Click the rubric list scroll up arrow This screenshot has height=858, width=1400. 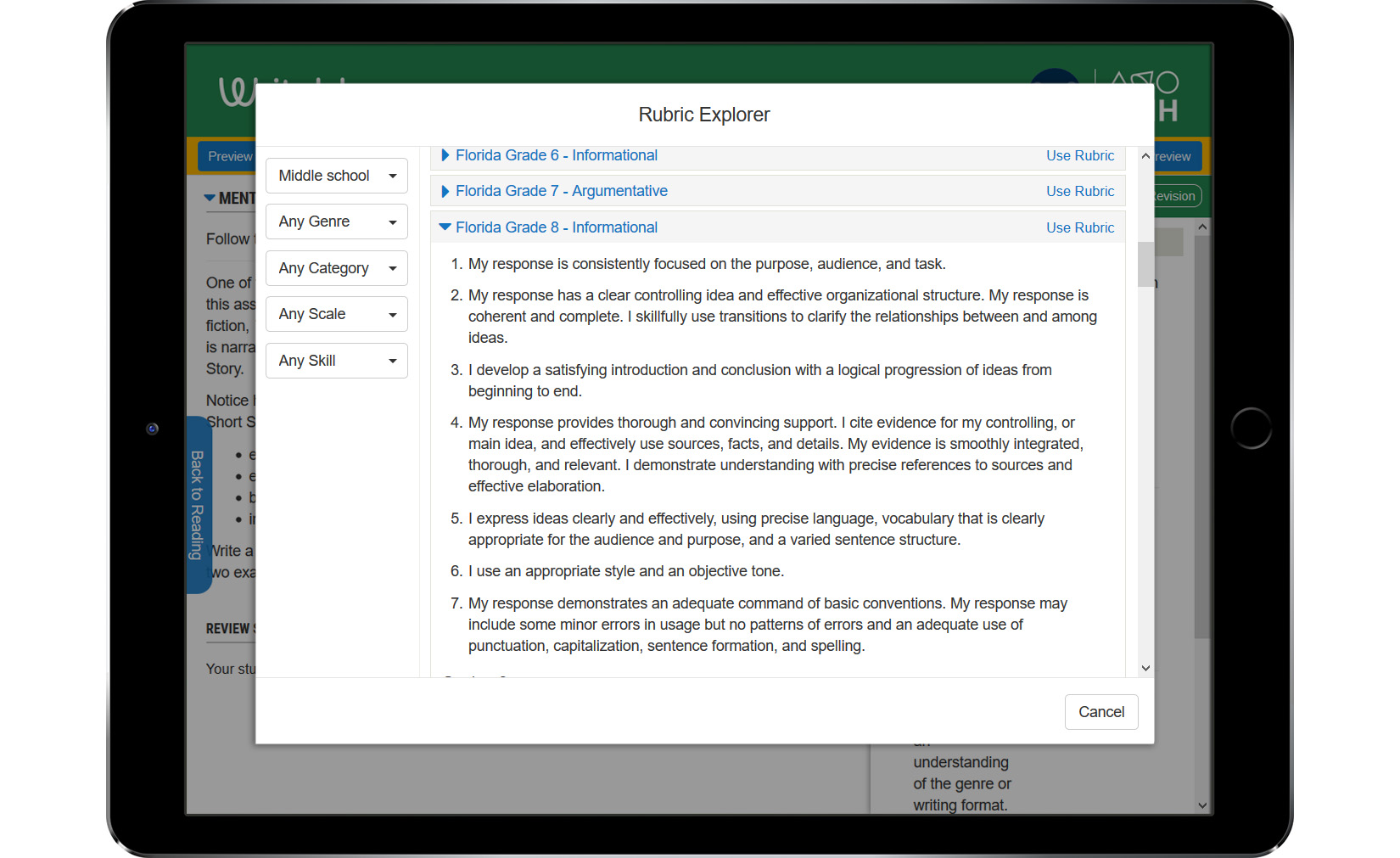[x=1145, y=156]
